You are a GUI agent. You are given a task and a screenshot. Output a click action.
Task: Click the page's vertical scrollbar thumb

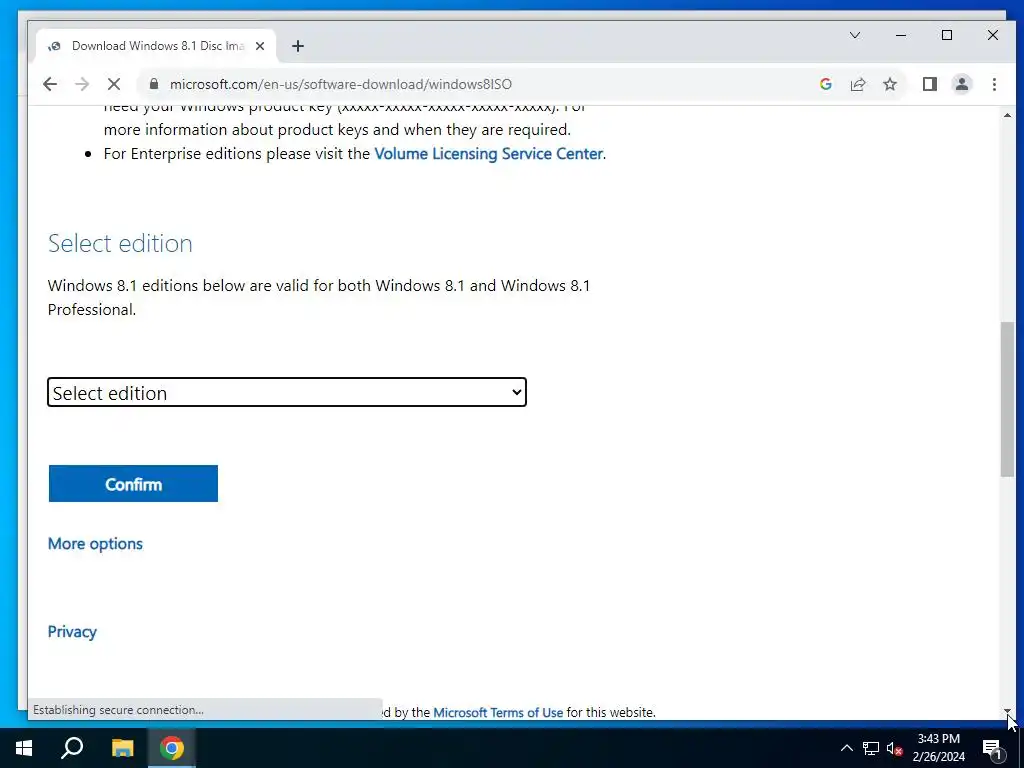(1007, 398)
